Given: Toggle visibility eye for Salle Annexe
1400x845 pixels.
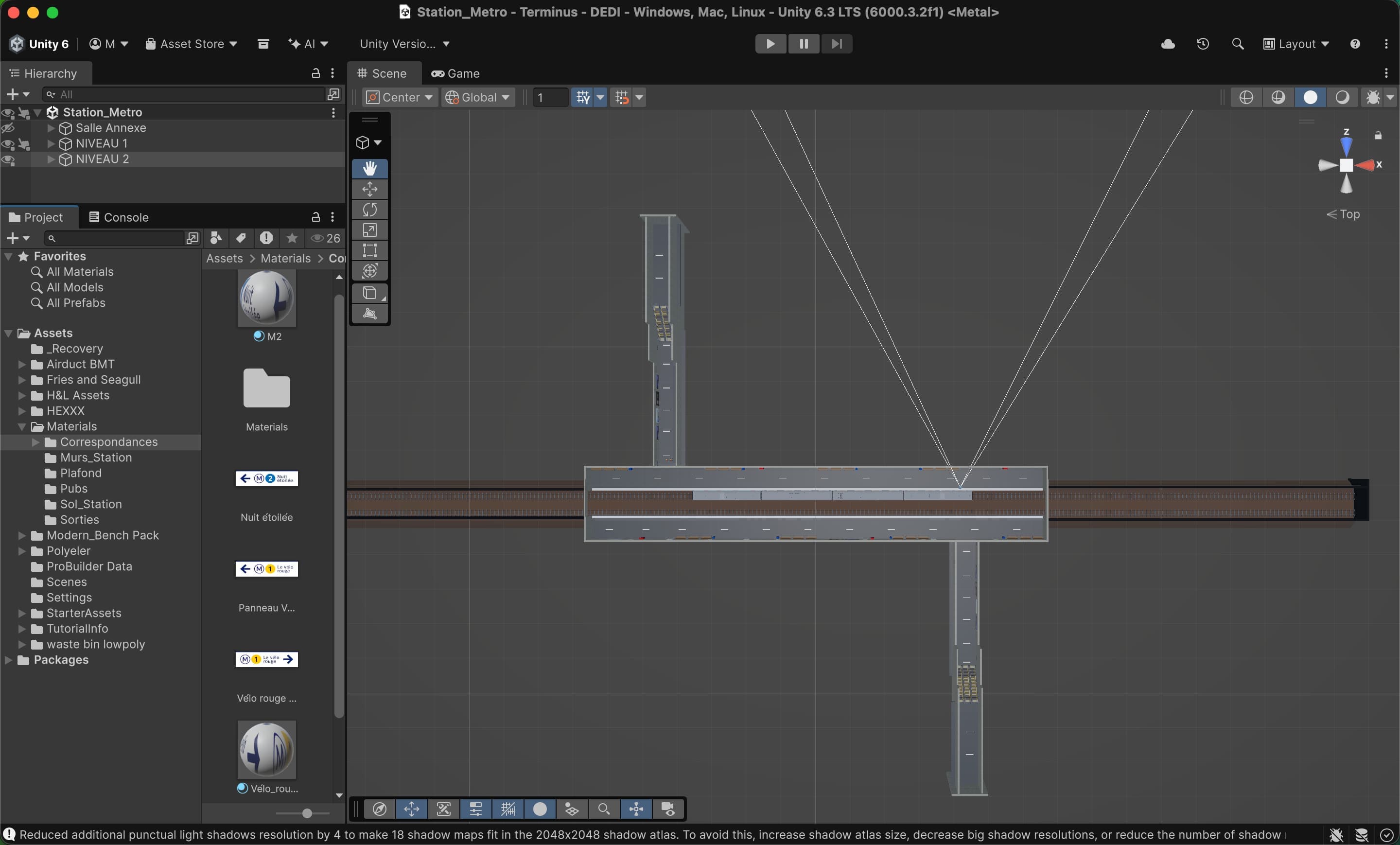Looking at the screenshot, I should point(8,128).
